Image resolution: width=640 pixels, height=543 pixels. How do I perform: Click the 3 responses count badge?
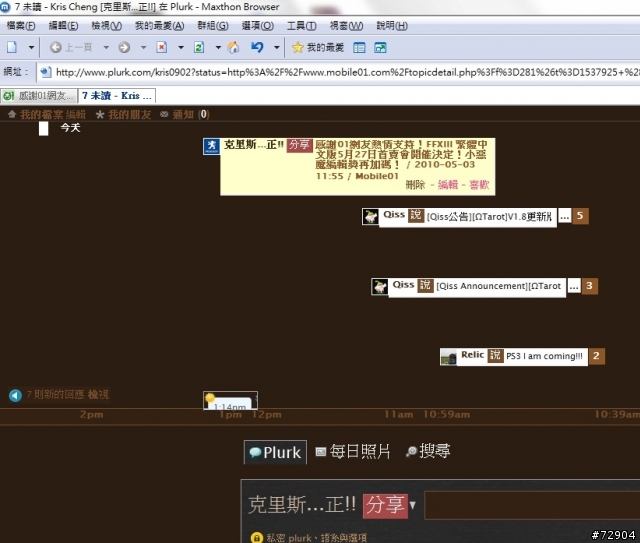pyautogui.click(x=589, y=286)
